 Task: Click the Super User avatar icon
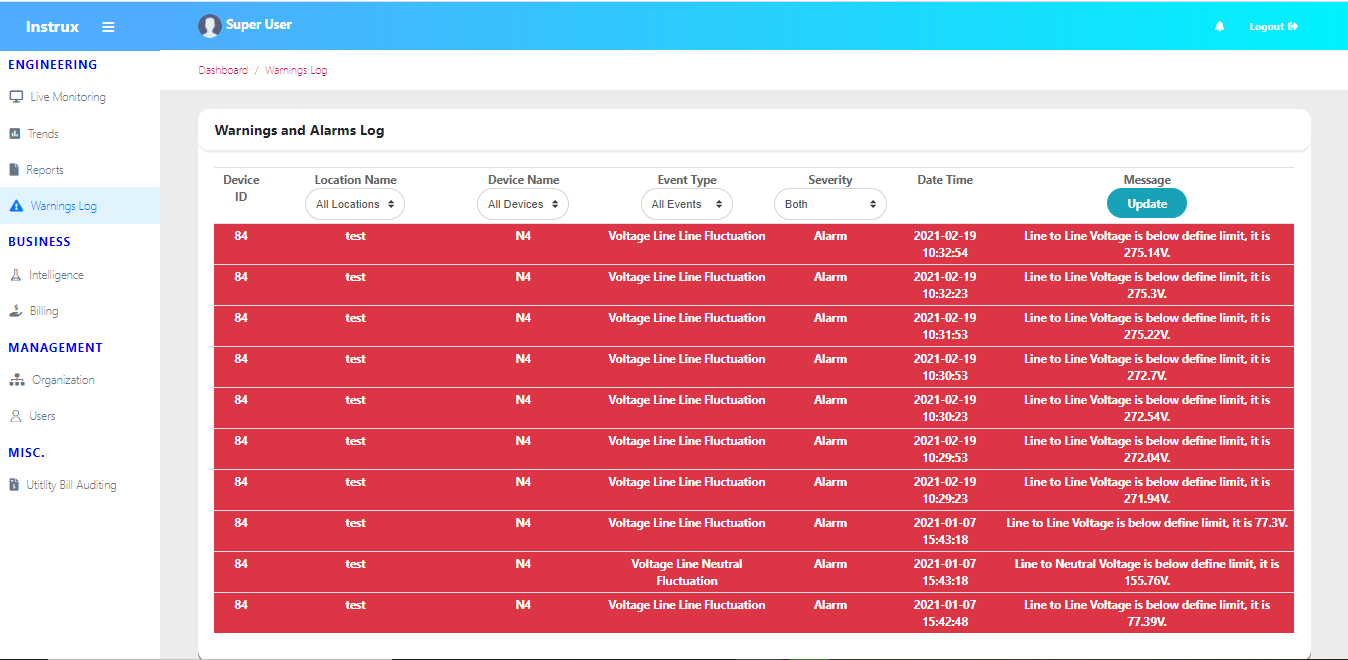click(x=209, y=26)
